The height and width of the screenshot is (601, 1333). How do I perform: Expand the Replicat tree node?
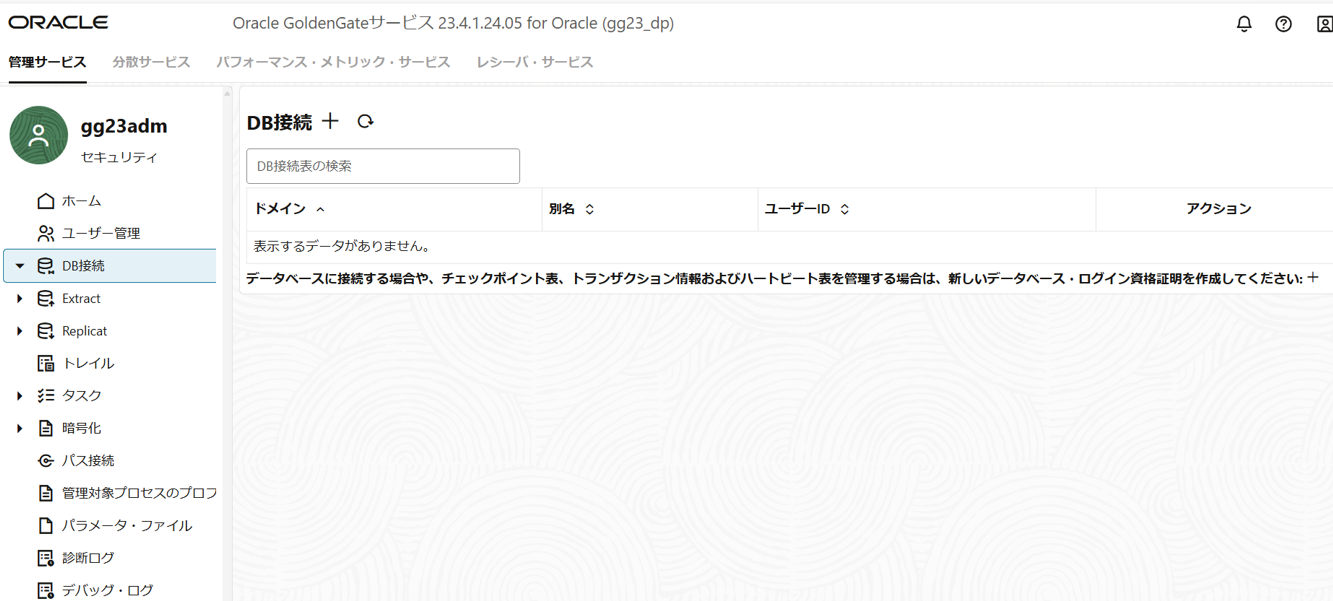pos(19,331)
